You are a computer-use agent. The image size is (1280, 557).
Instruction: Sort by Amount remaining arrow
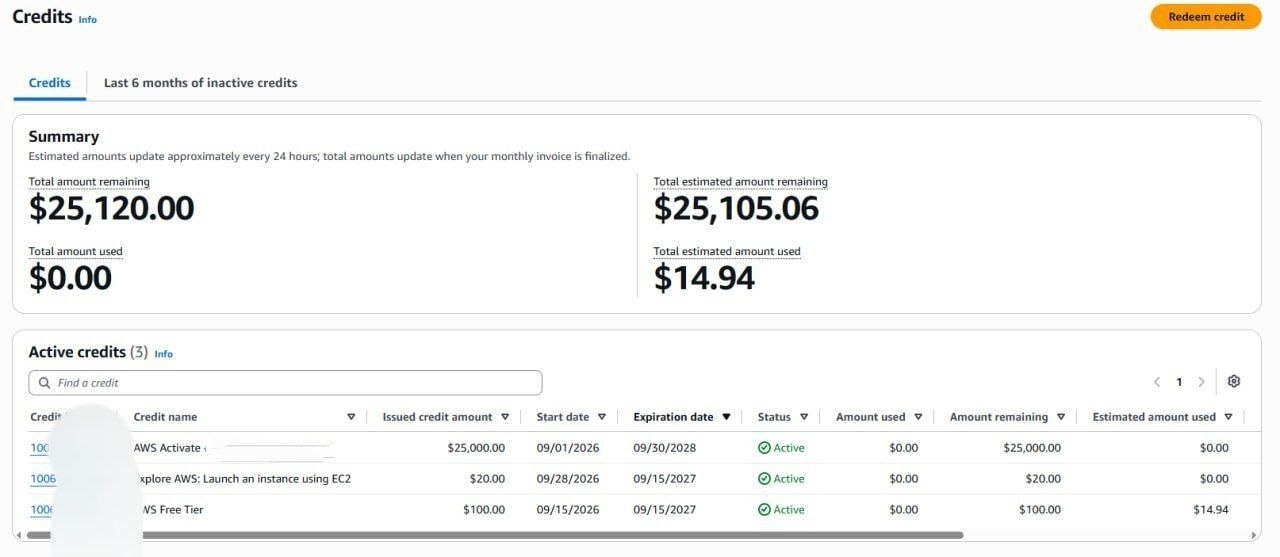tap(1061, 417)
